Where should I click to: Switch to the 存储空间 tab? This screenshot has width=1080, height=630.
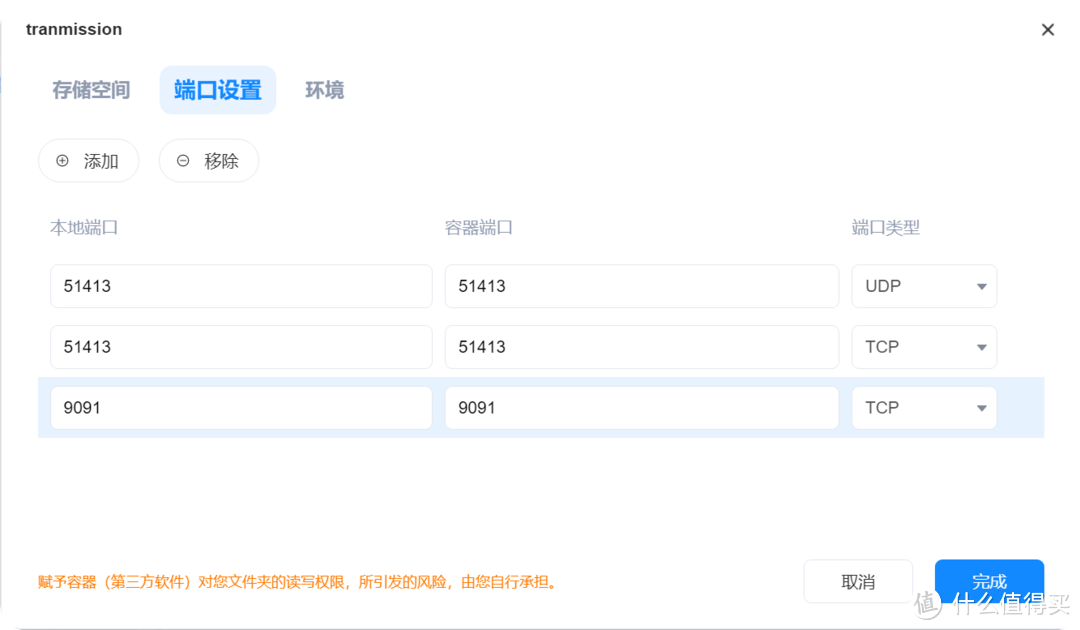coord(91,90)
